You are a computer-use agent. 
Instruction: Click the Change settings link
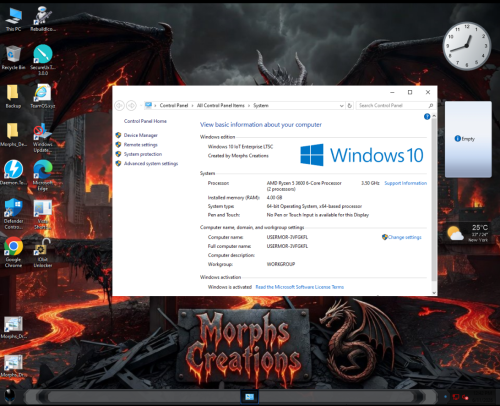point(404,237)
